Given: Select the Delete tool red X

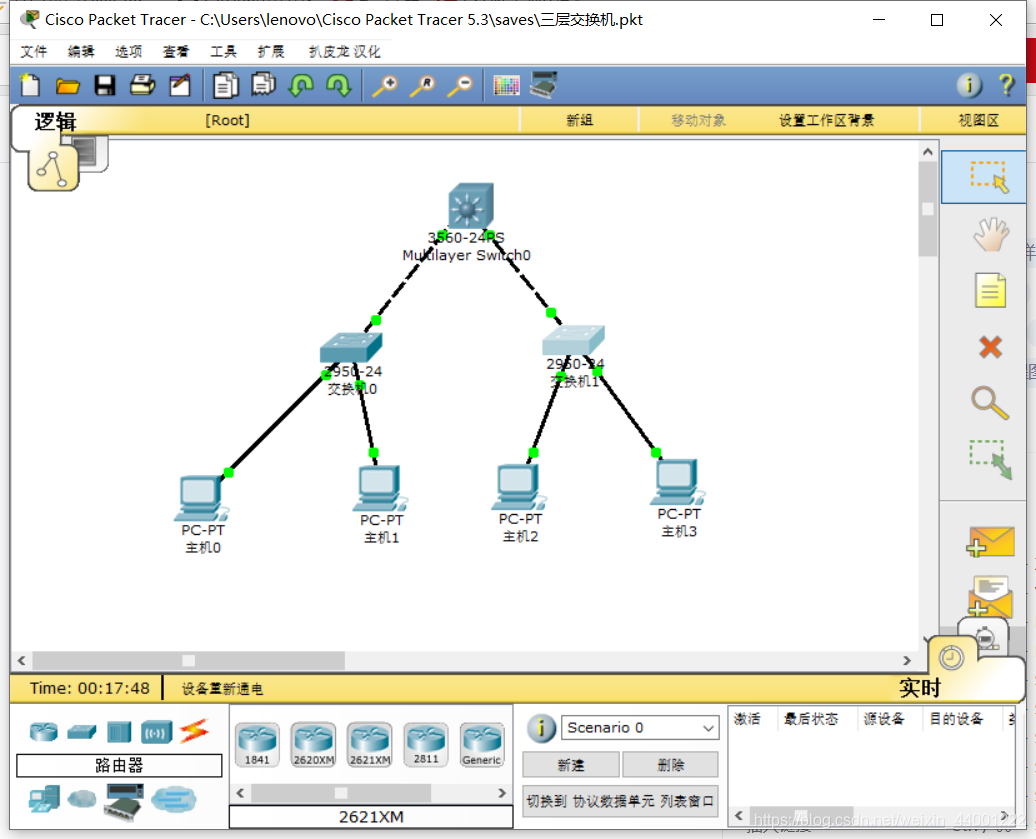Looking at the screenshot, I should (990, 347).
